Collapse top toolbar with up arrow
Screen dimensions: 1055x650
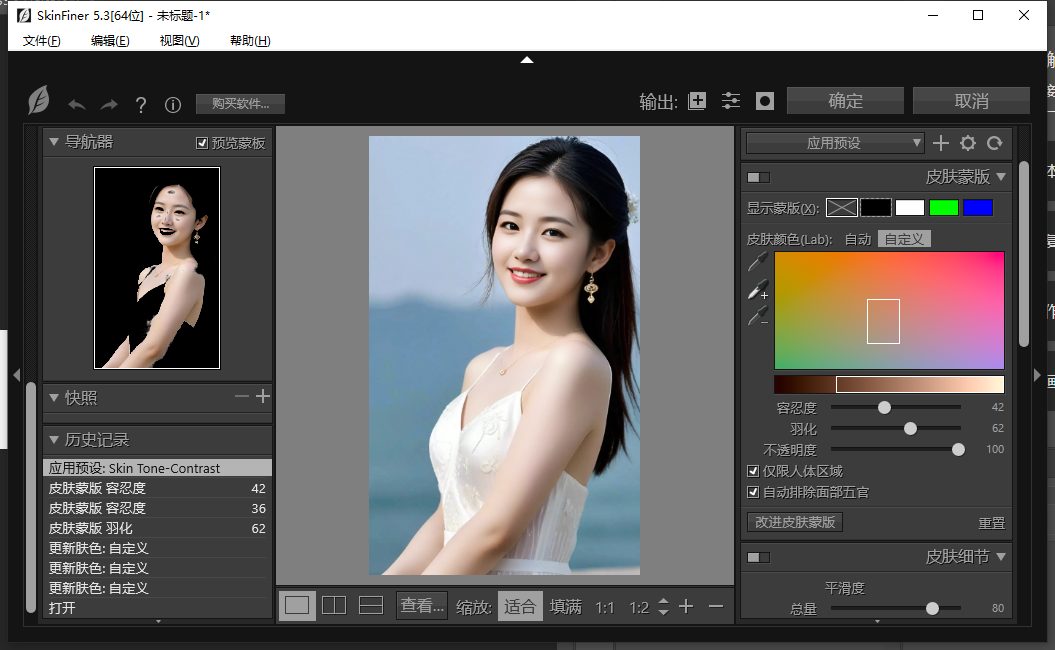(527, 60)
